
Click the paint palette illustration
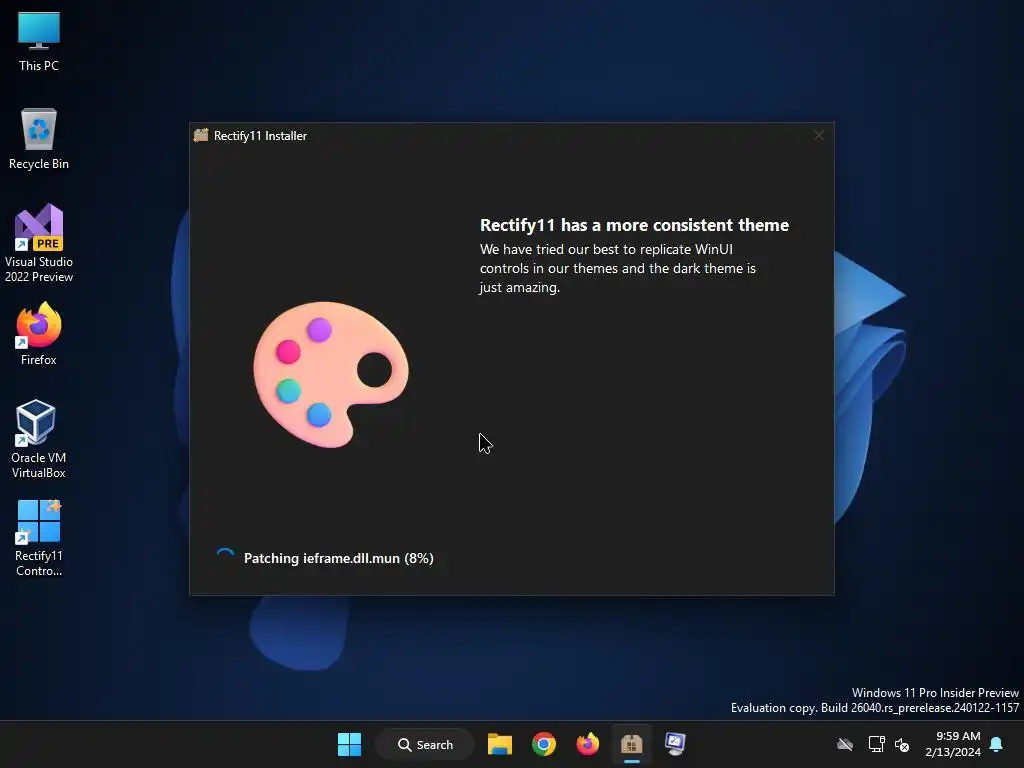tap(331, 374)
